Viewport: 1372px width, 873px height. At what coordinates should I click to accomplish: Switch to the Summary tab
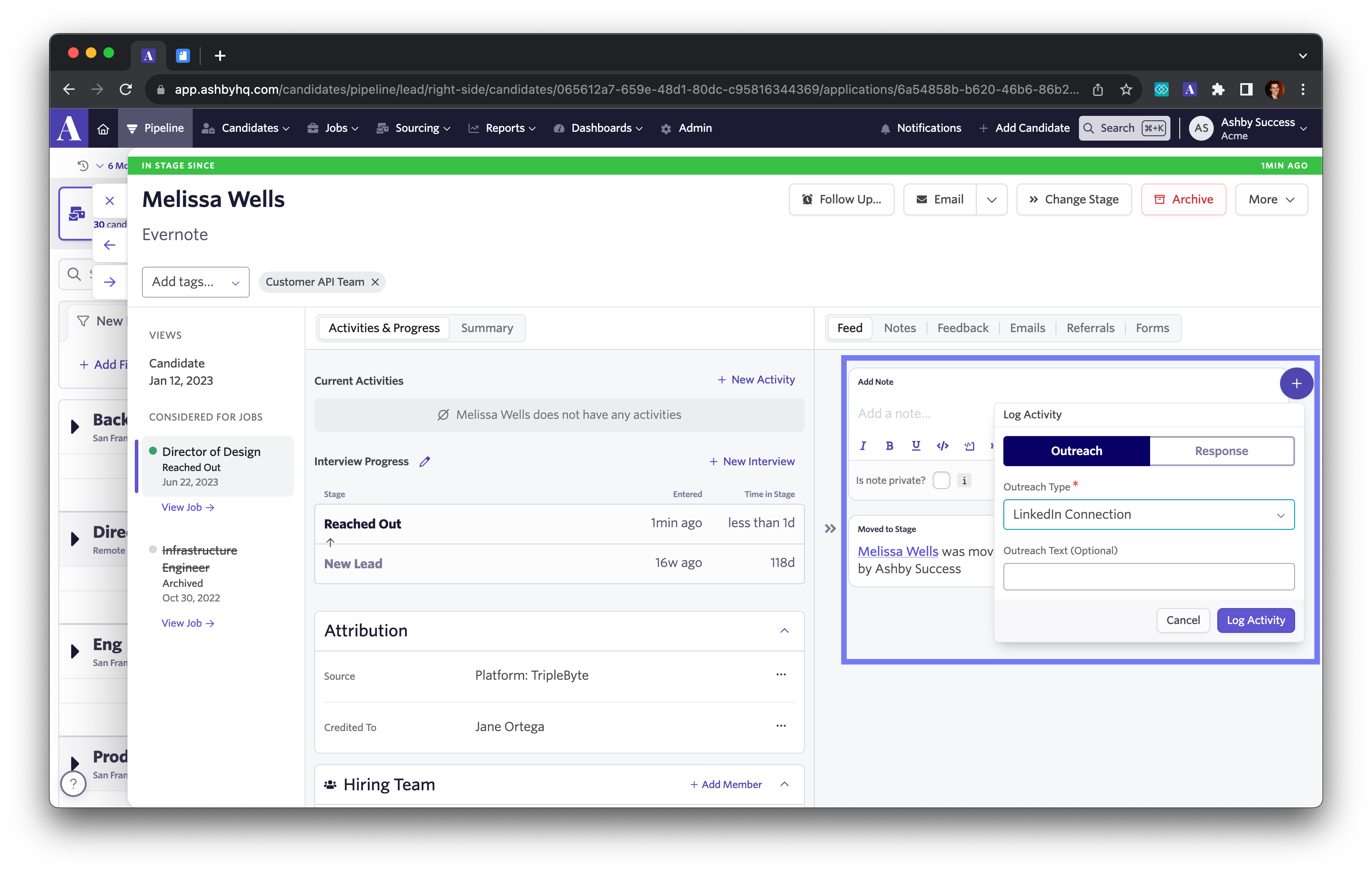pos(487,328)
